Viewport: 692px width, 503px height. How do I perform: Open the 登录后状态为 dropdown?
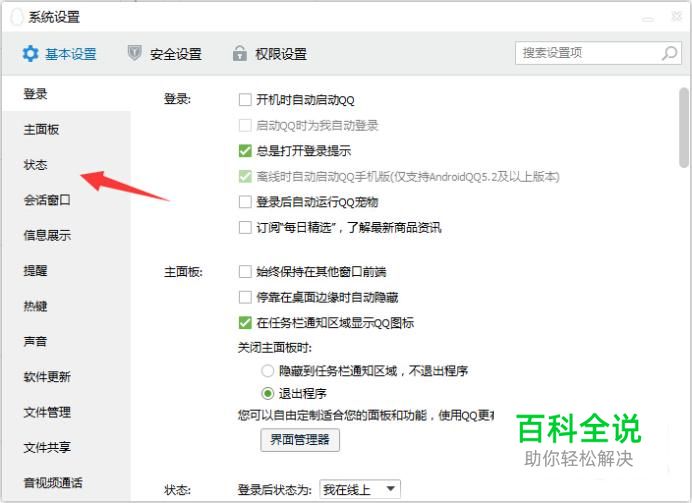coord(360,489)
